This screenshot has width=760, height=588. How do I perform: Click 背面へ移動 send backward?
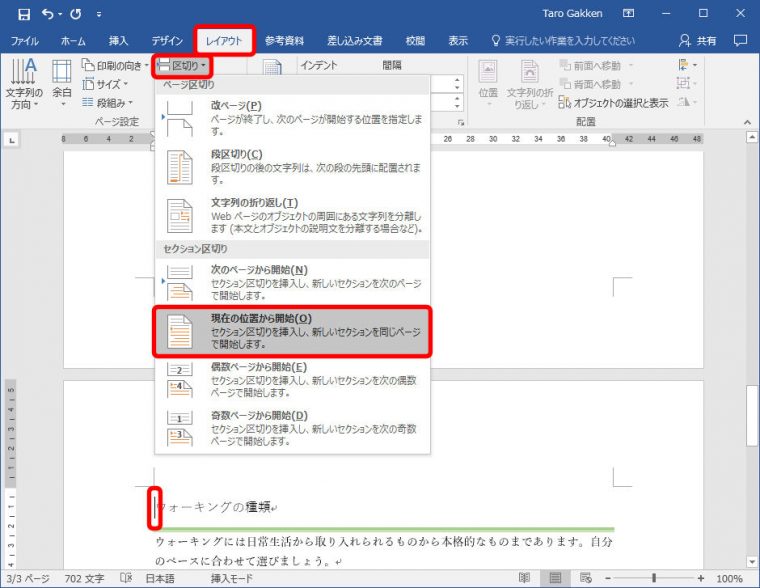597,84
